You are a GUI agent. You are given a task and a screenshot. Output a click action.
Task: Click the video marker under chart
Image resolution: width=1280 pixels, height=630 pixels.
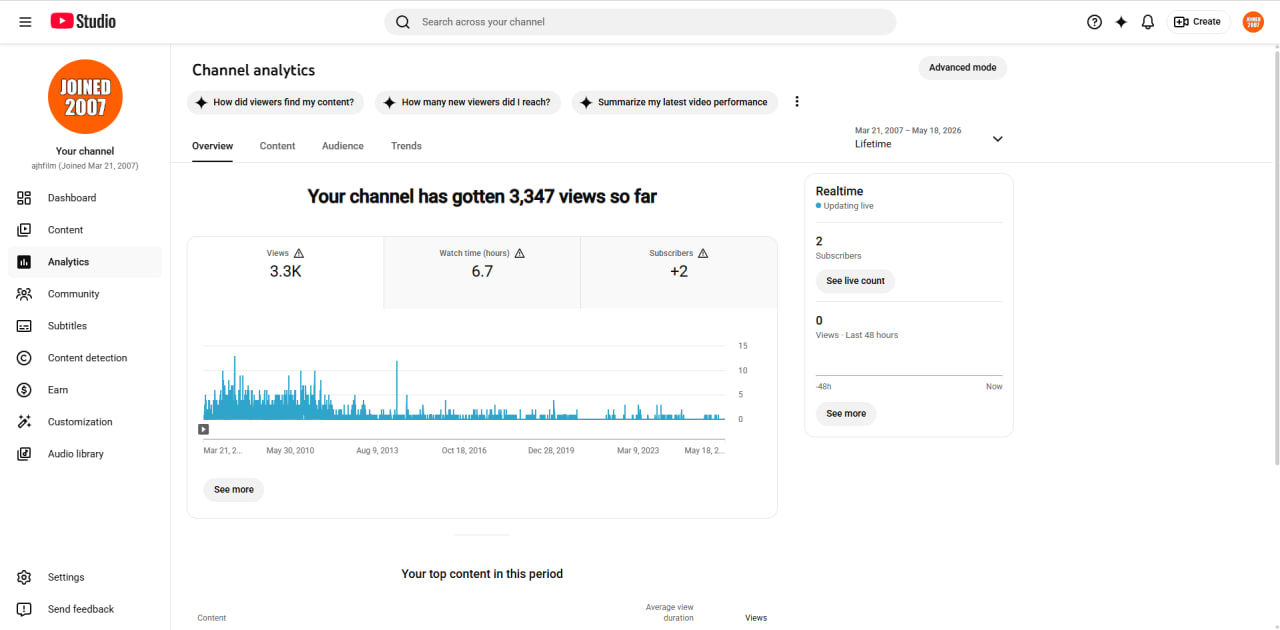pos(204,429)
